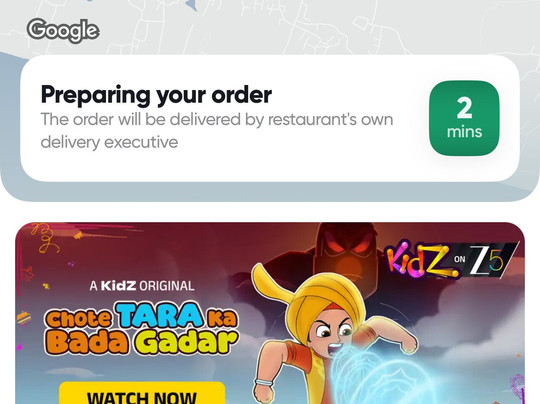The width and height of the screenshot is (540, 404).
Task: Tap the purple firework doodle on banner edge
Action: (517, 387)
